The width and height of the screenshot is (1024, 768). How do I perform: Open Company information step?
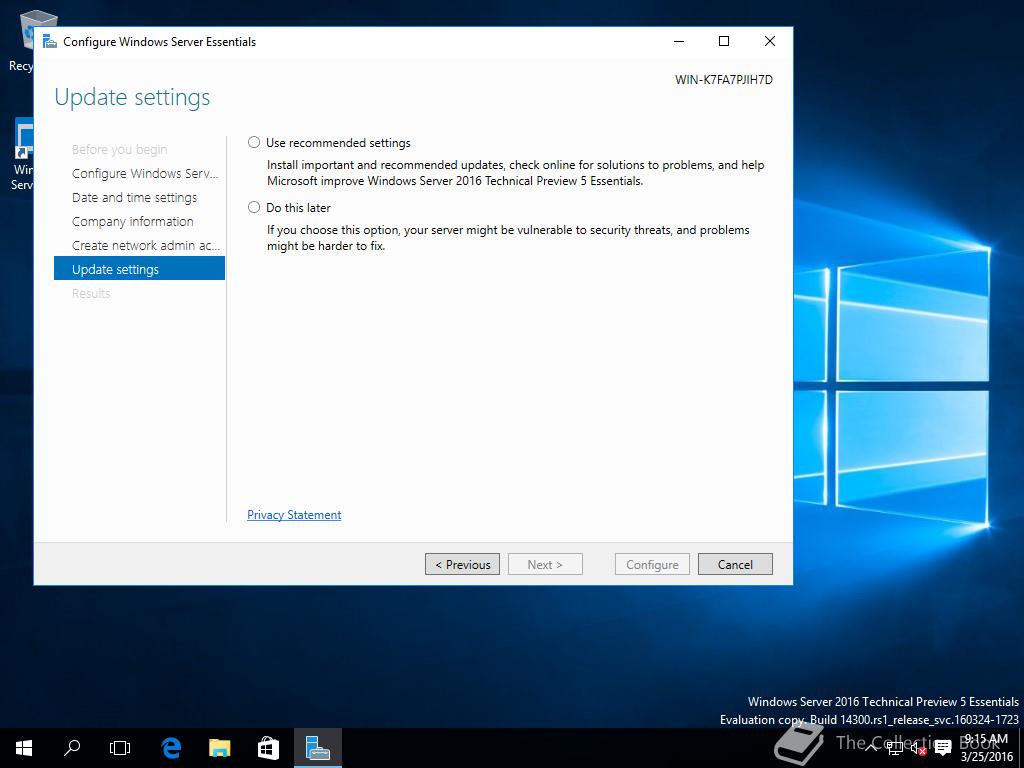click(x=133, y=221)
